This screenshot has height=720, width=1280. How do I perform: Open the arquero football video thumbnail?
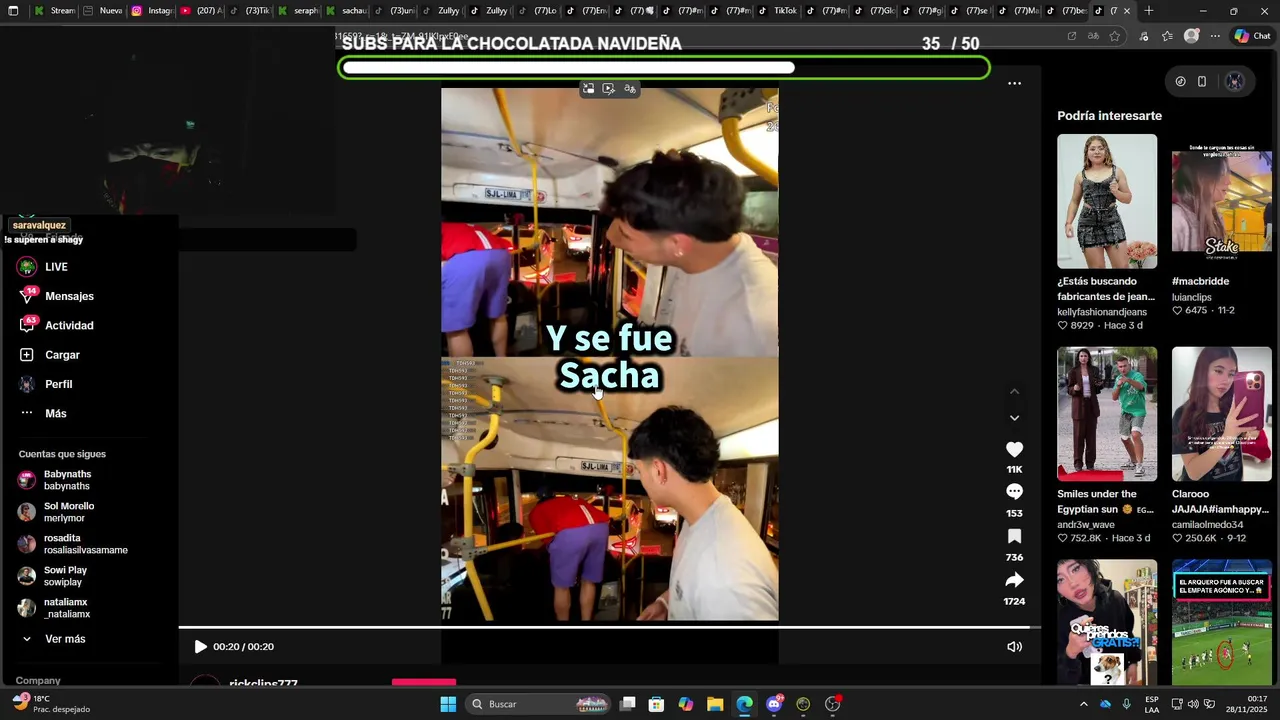pos(1222,622)
